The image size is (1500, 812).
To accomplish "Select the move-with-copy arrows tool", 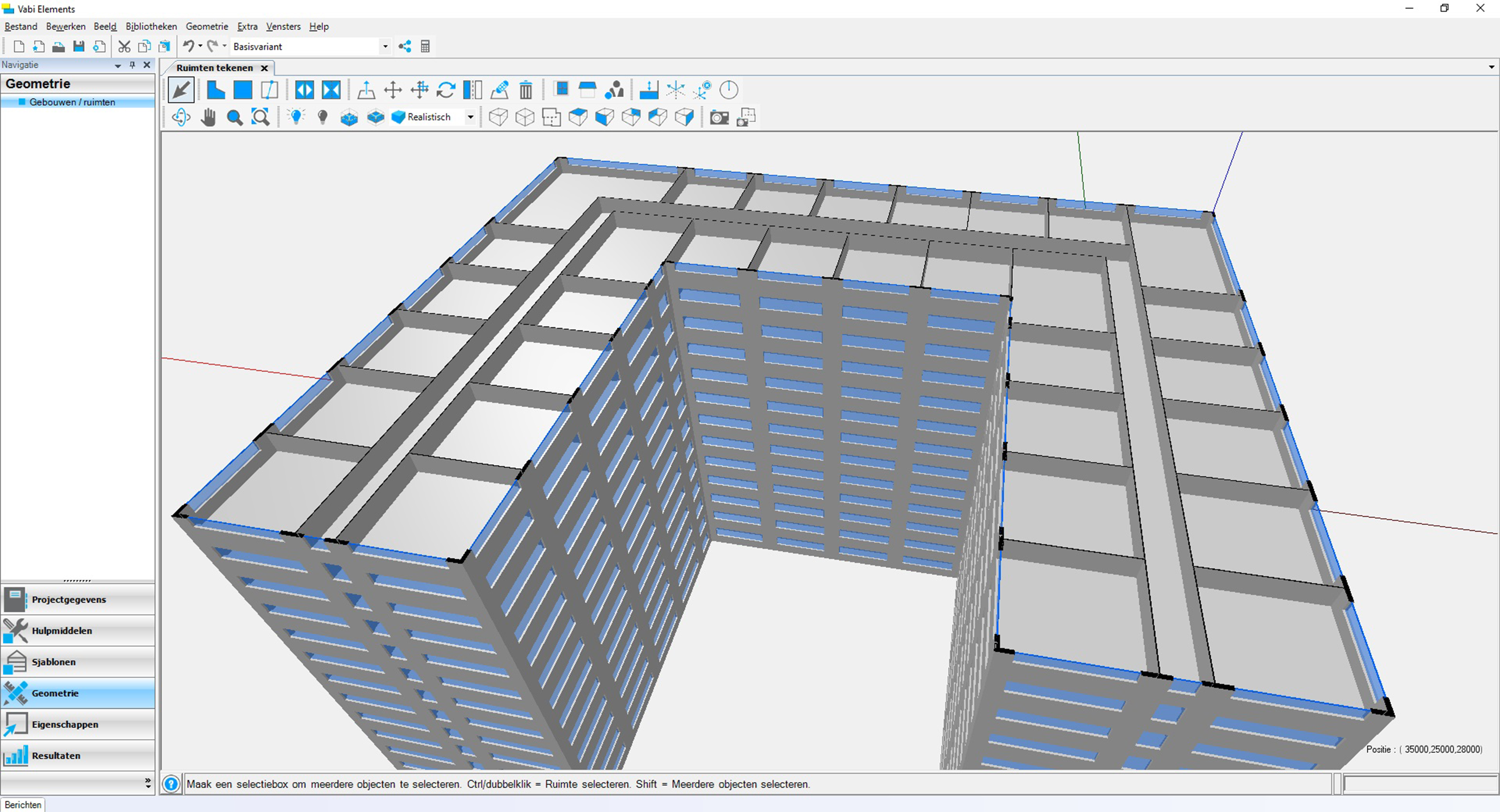I will pos(420,90).
